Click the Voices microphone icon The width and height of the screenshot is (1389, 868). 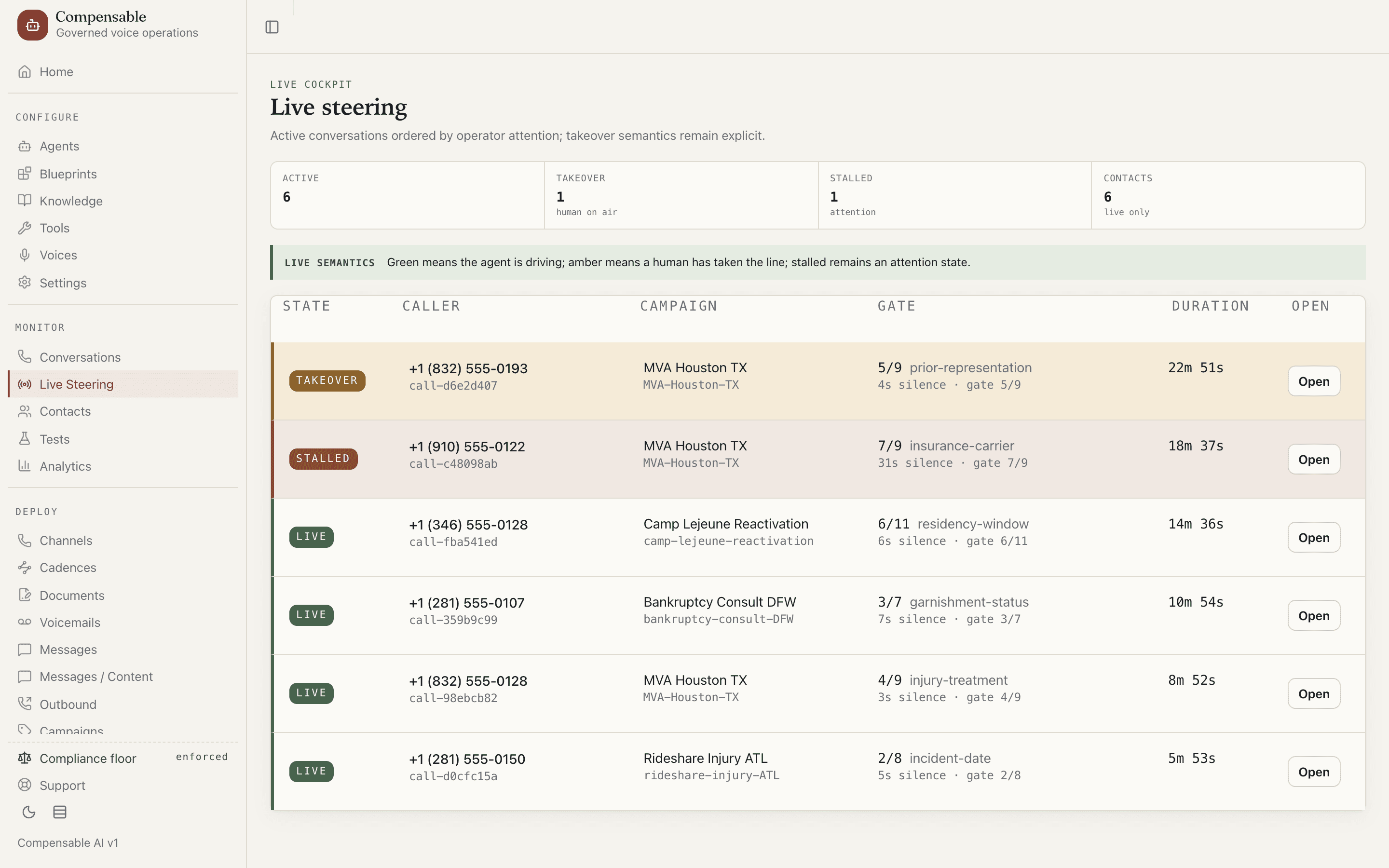(25, 255)
